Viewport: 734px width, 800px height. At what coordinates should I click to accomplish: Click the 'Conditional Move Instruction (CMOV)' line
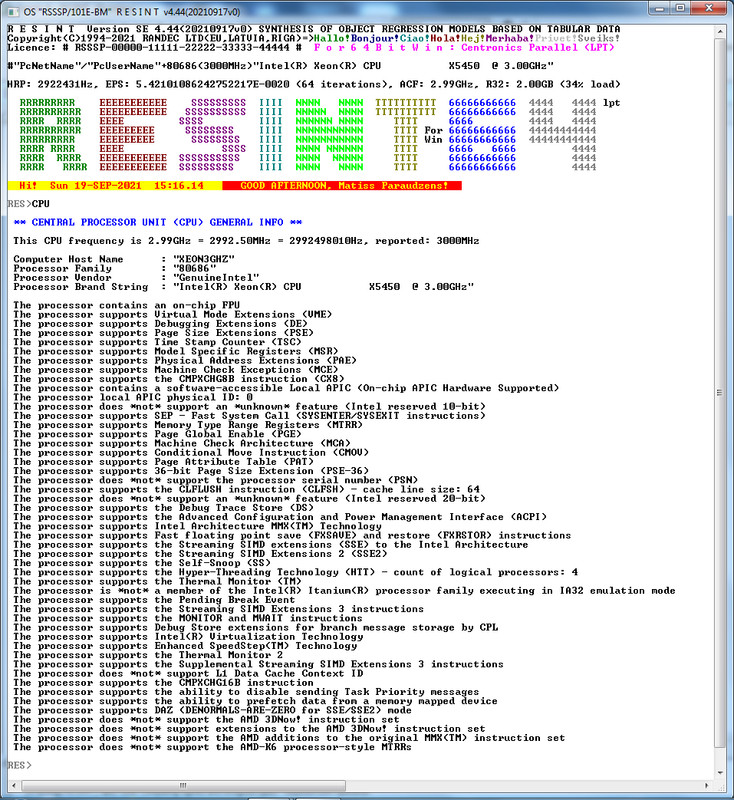point(191,452)
